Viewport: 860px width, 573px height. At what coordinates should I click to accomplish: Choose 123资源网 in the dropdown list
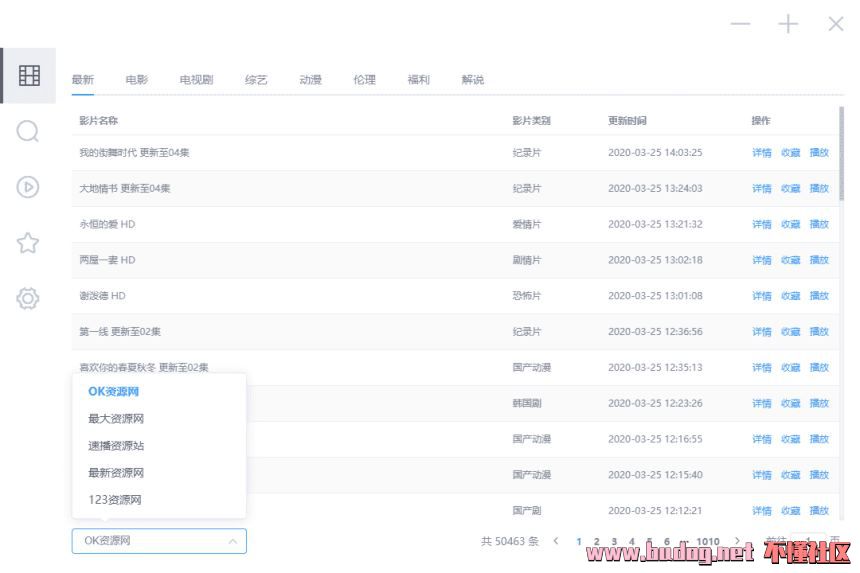click(115, 500)
